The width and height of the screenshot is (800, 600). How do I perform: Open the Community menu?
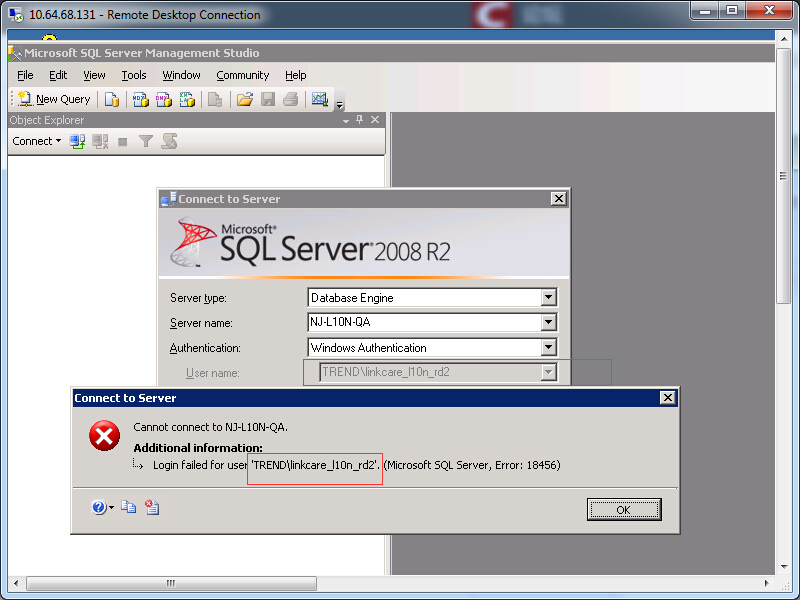pyautogui.click(x=243, y=76)
